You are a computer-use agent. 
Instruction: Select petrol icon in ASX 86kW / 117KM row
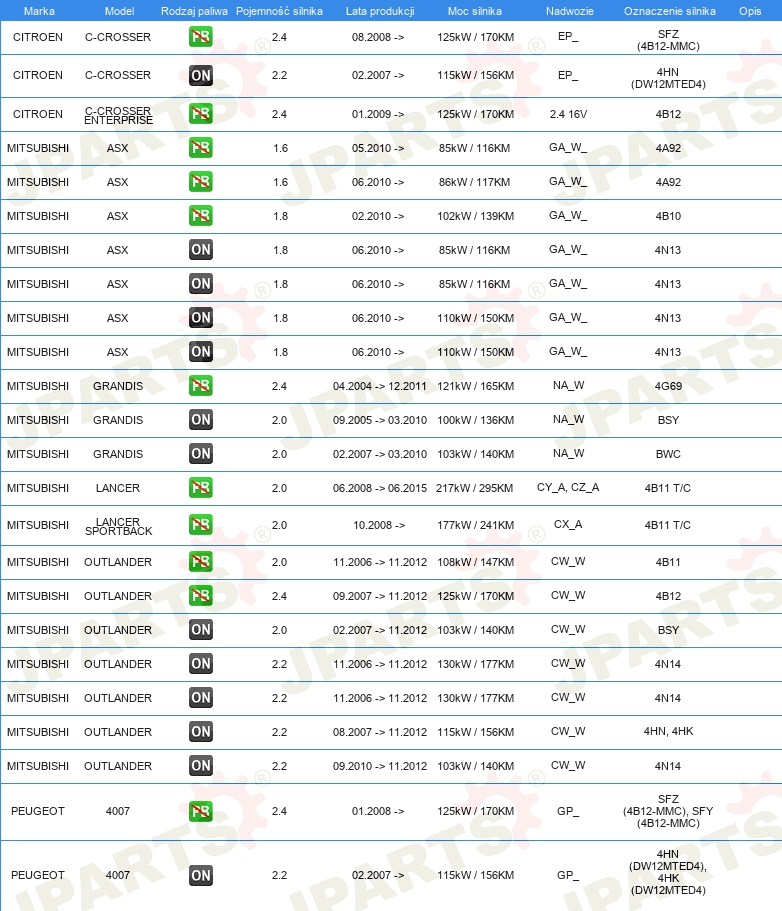tap(200, 182)
